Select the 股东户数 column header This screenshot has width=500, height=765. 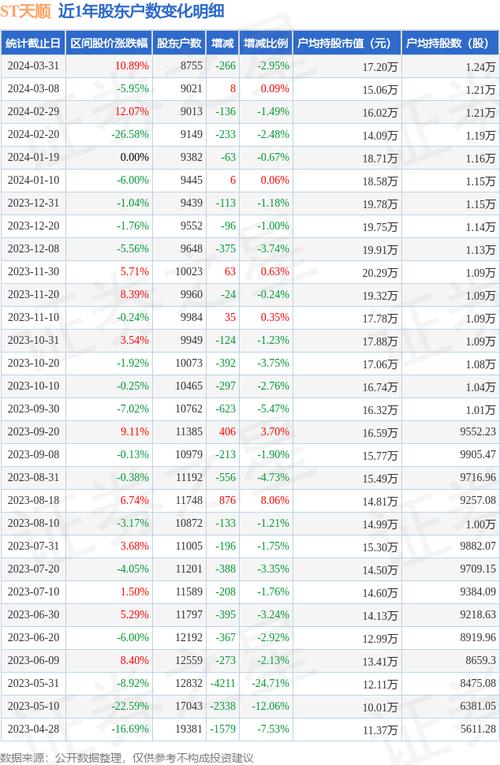(179, 43)
